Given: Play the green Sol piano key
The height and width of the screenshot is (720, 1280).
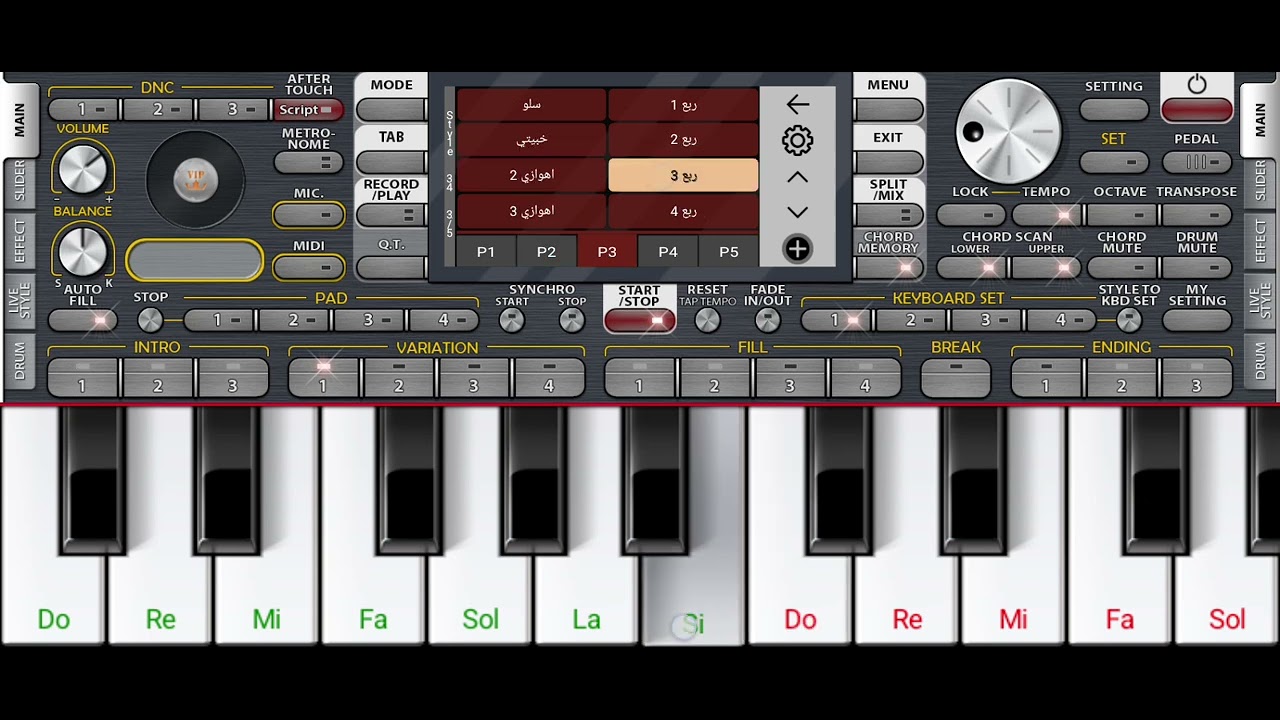Looking at the screenshot, I should (x=480, y=600).
